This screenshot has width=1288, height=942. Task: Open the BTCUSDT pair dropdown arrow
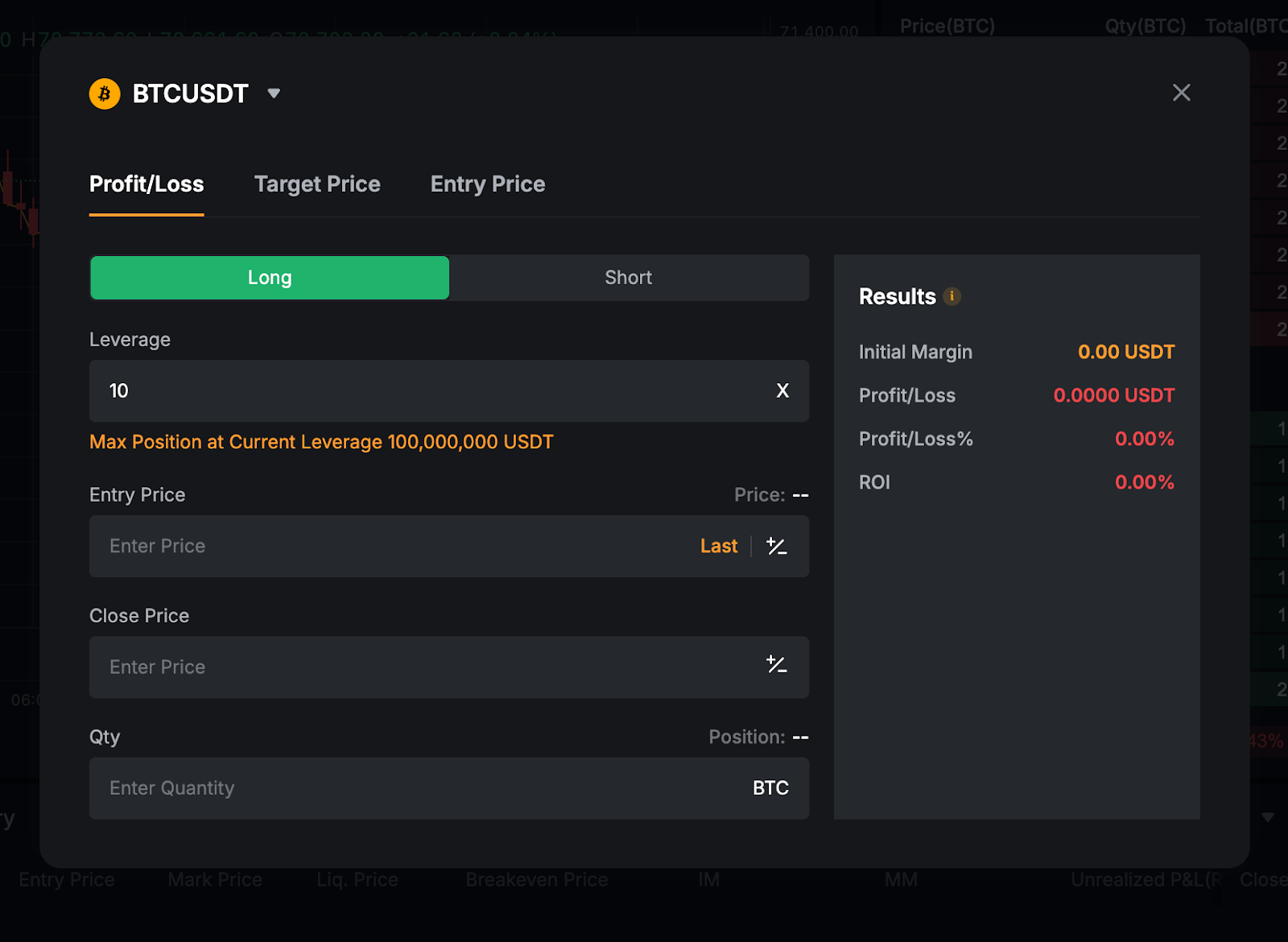click(274, 93)
